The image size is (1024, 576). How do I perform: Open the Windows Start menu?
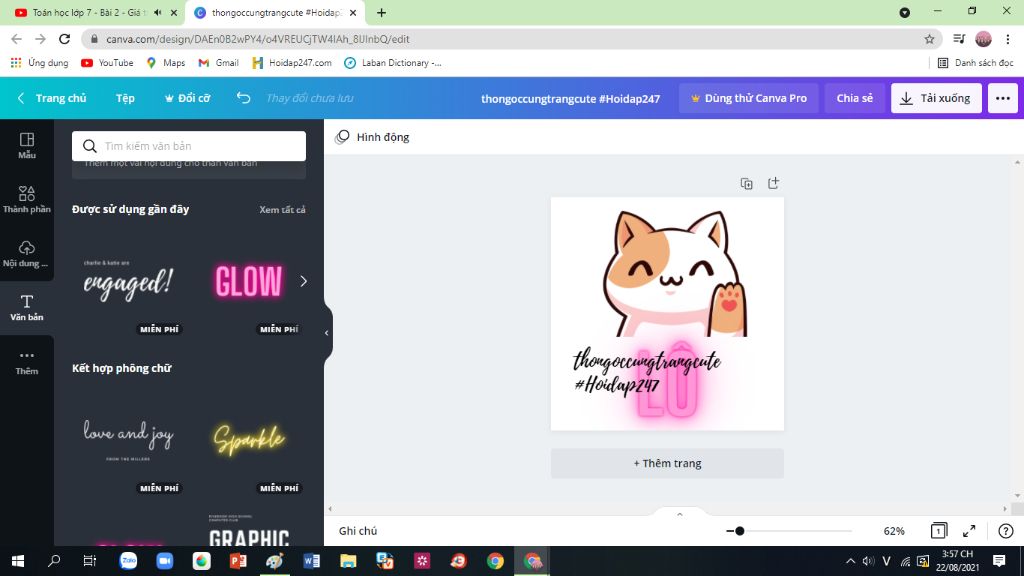tap(18, 561)
